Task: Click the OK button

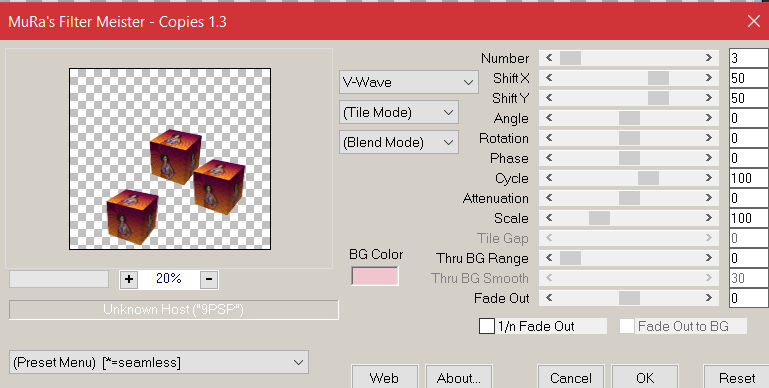Action: pyautogui.click(x=645, y=377)
